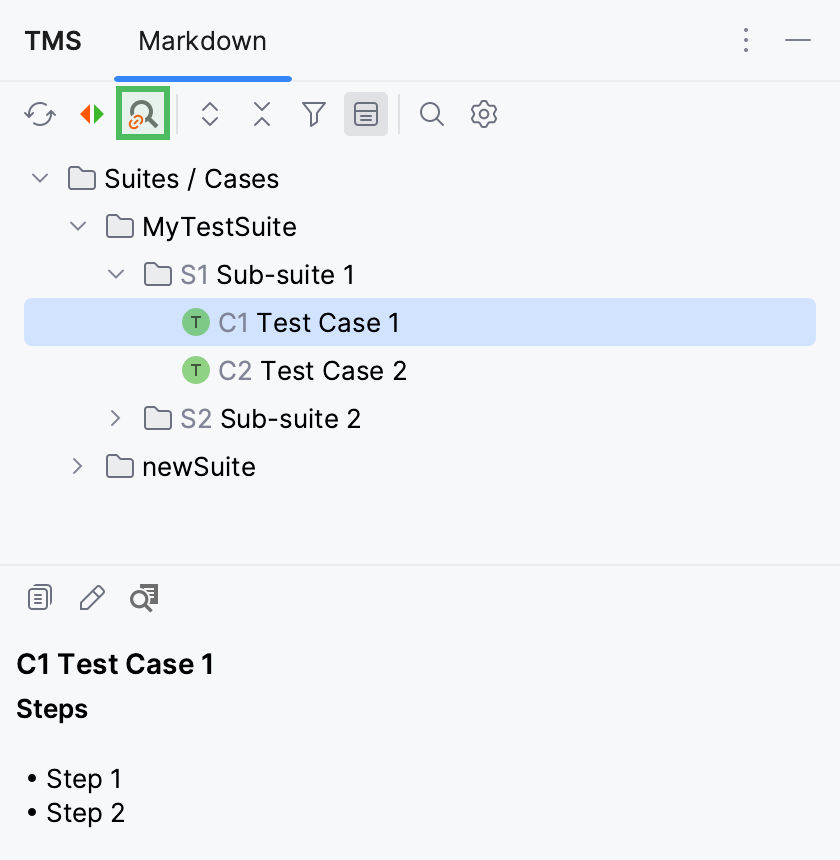Toggle the preview details panel icon
Viewport: 840px width, 860px height.
click(365, 114)
